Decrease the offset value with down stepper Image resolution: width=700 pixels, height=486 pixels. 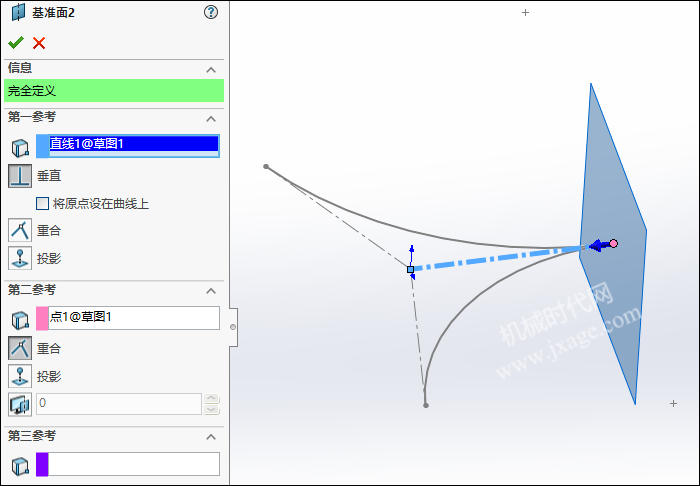211,409
